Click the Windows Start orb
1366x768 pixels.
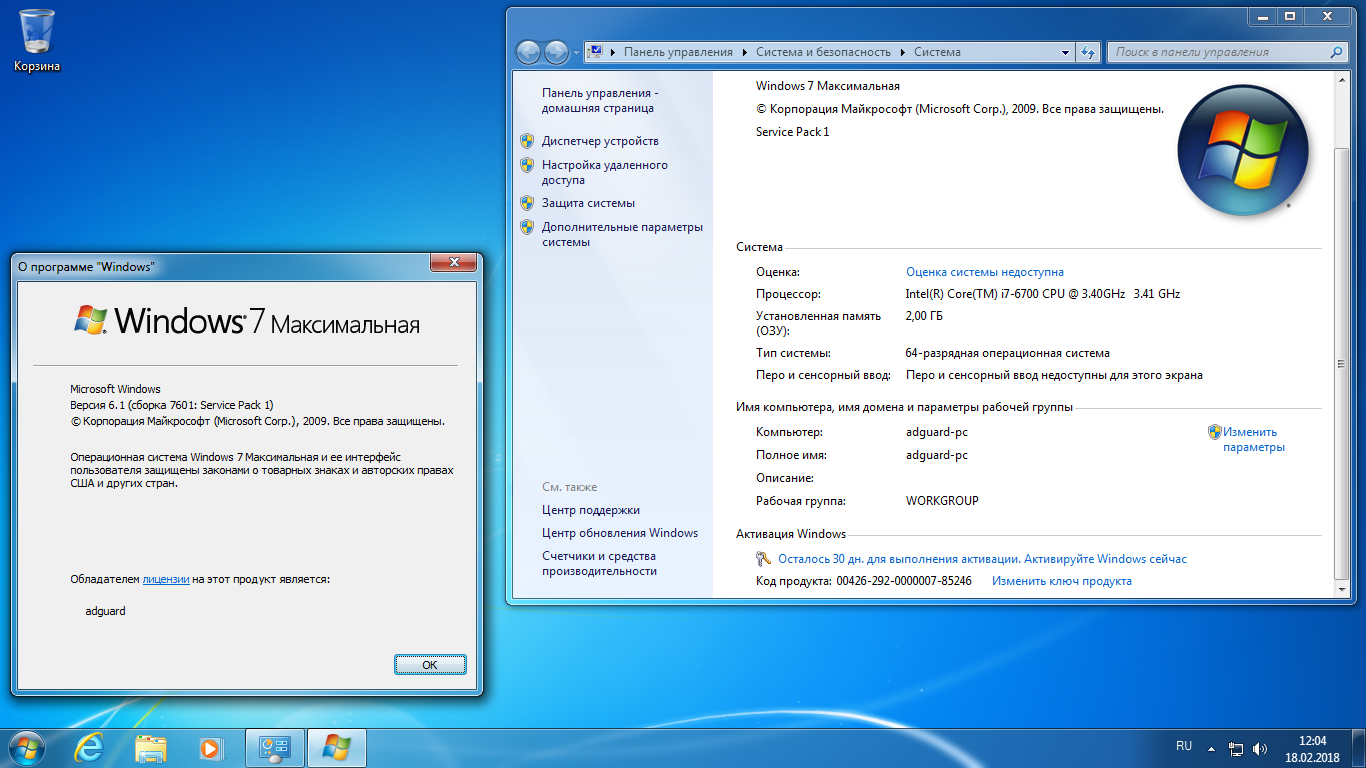pos(26,747)
